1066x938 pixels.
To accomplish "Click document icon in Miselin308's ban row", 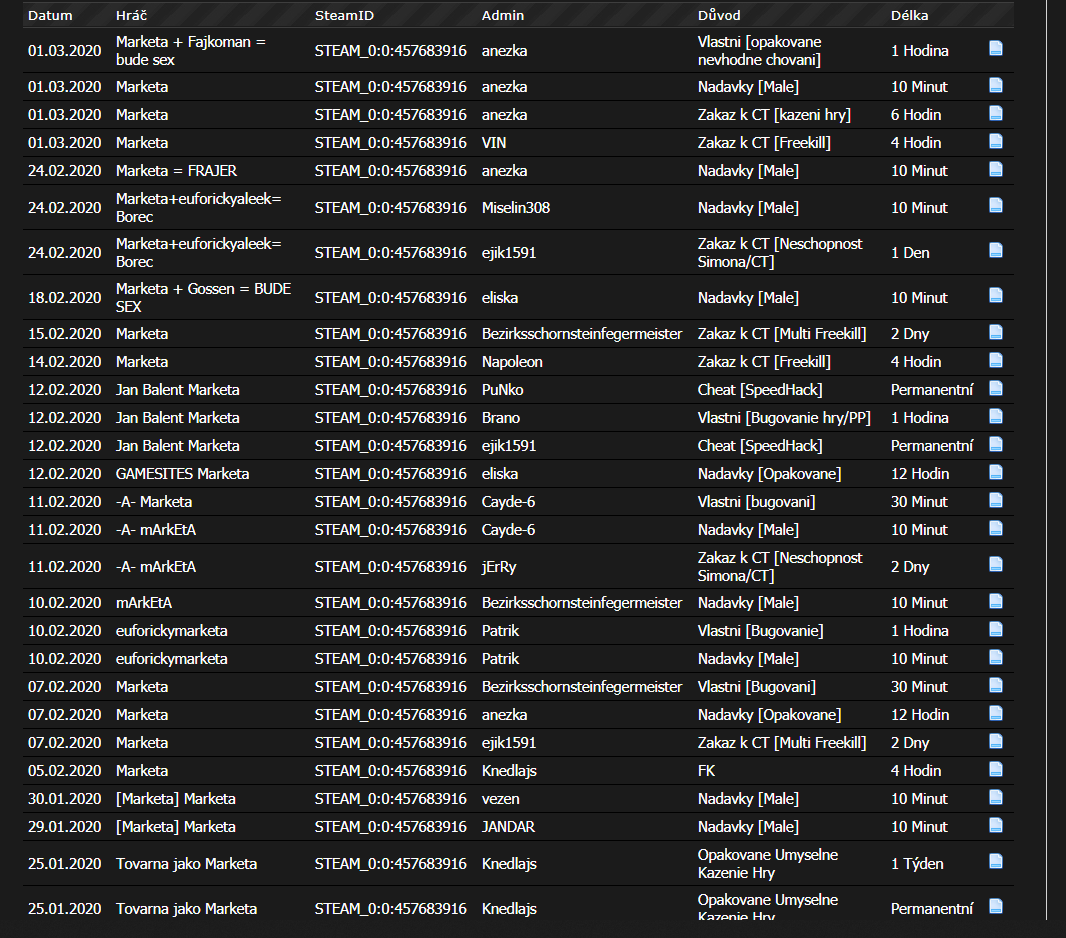I will 995,206.
